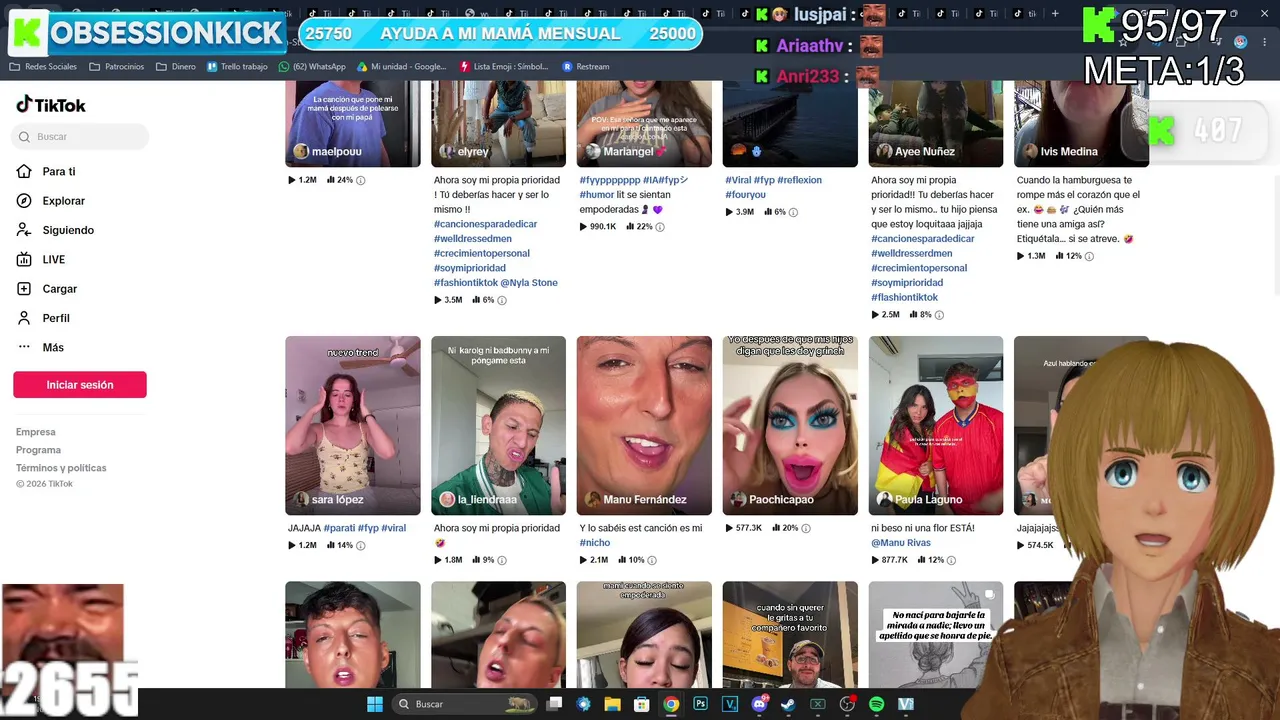Launch Photoshop from the taskbar

[700, 704]
